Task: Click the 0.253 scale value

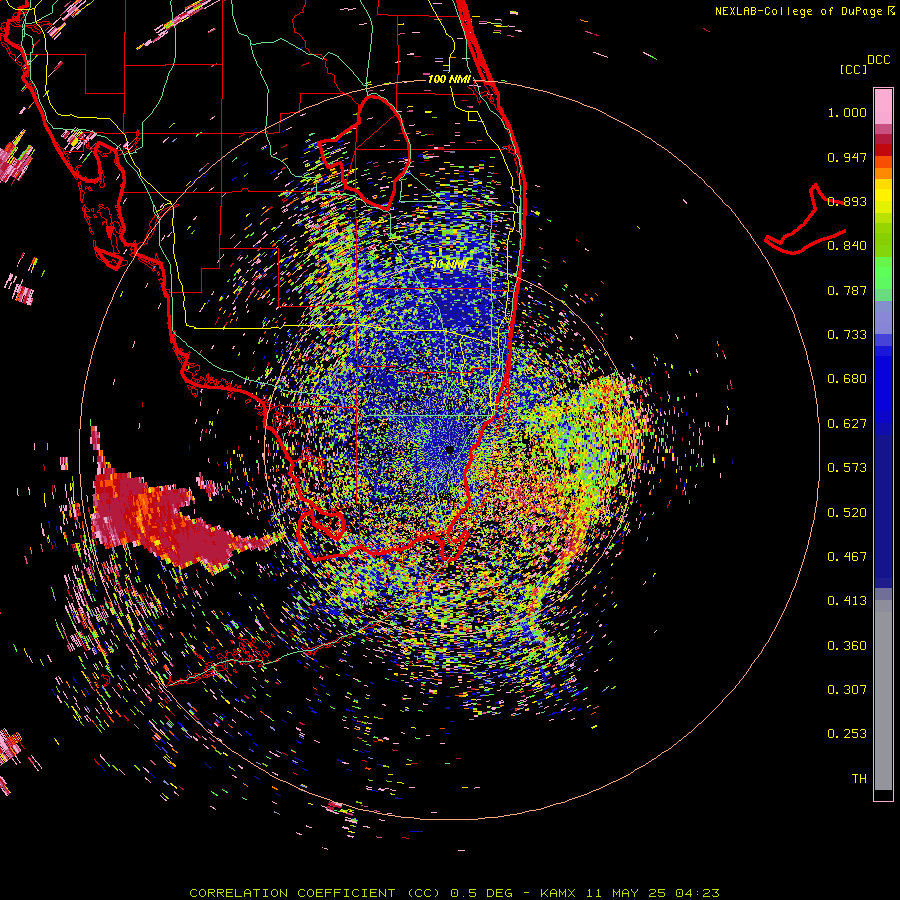Action: [847, 734]
